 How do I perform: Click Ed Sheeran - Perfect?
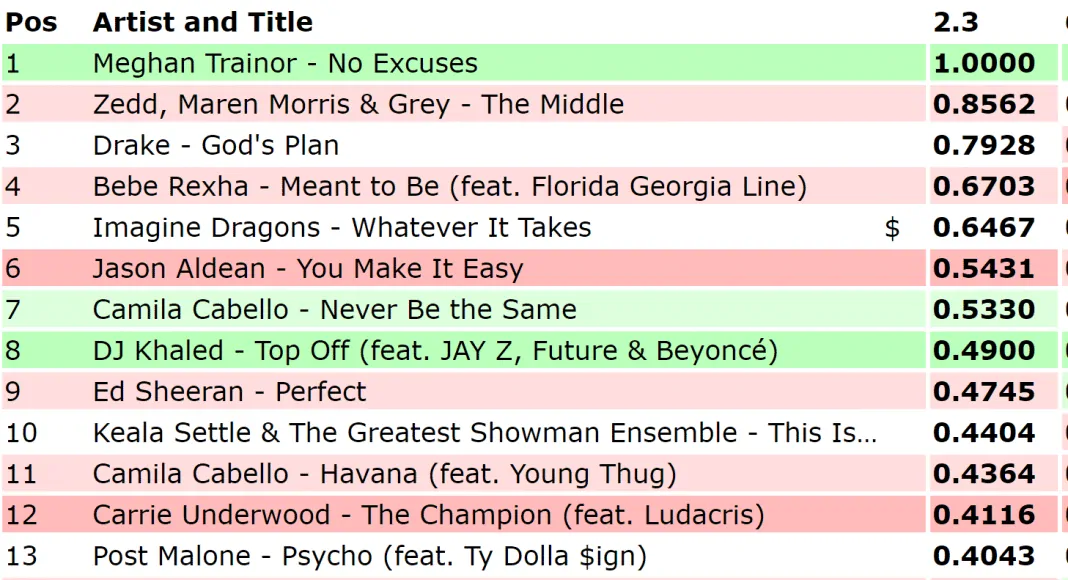(x=229, y=392)
